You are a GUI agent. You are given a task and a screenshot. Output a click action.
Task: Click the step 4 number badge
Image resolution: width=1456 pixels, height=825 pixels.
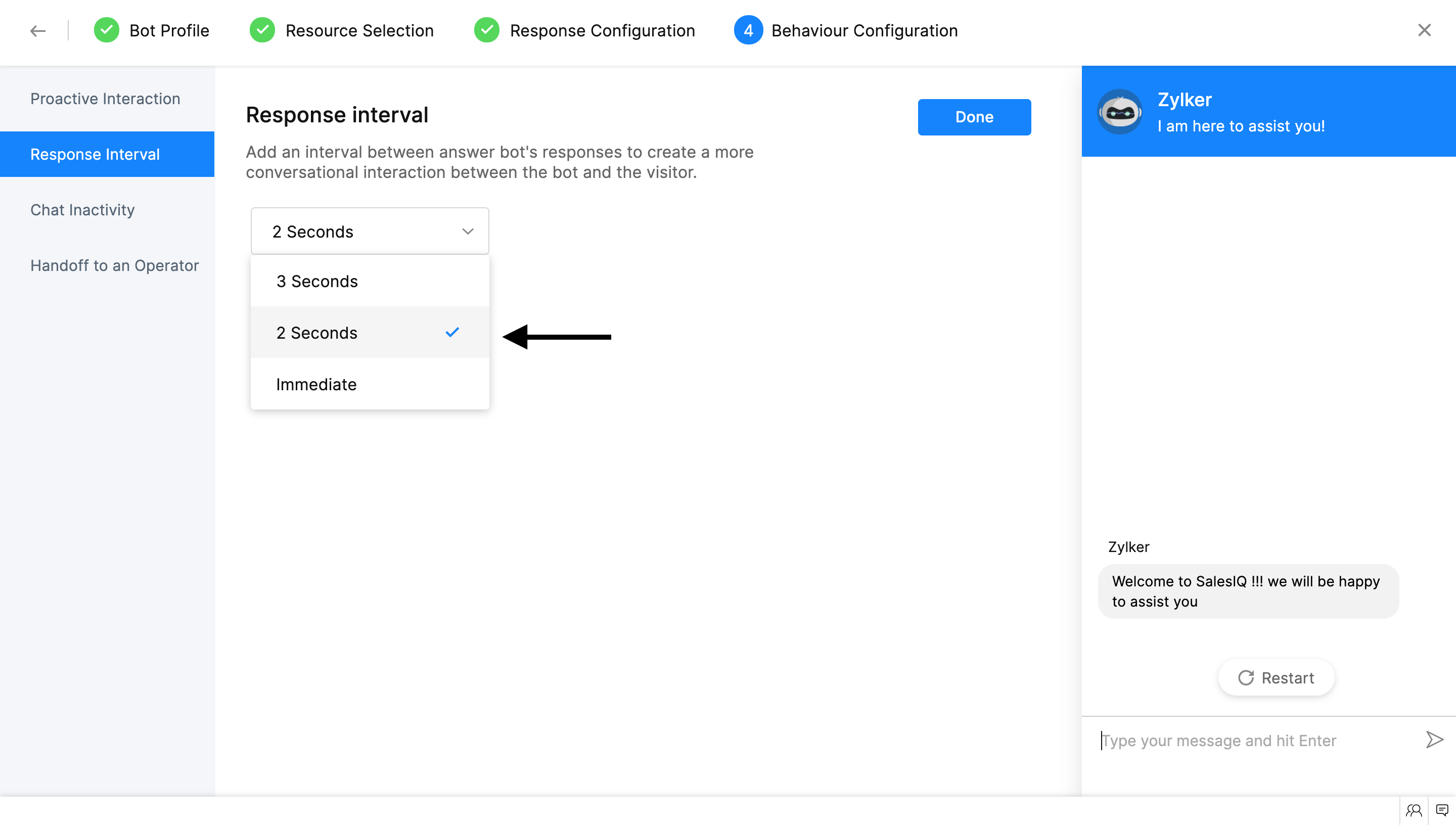click(748, 31)
